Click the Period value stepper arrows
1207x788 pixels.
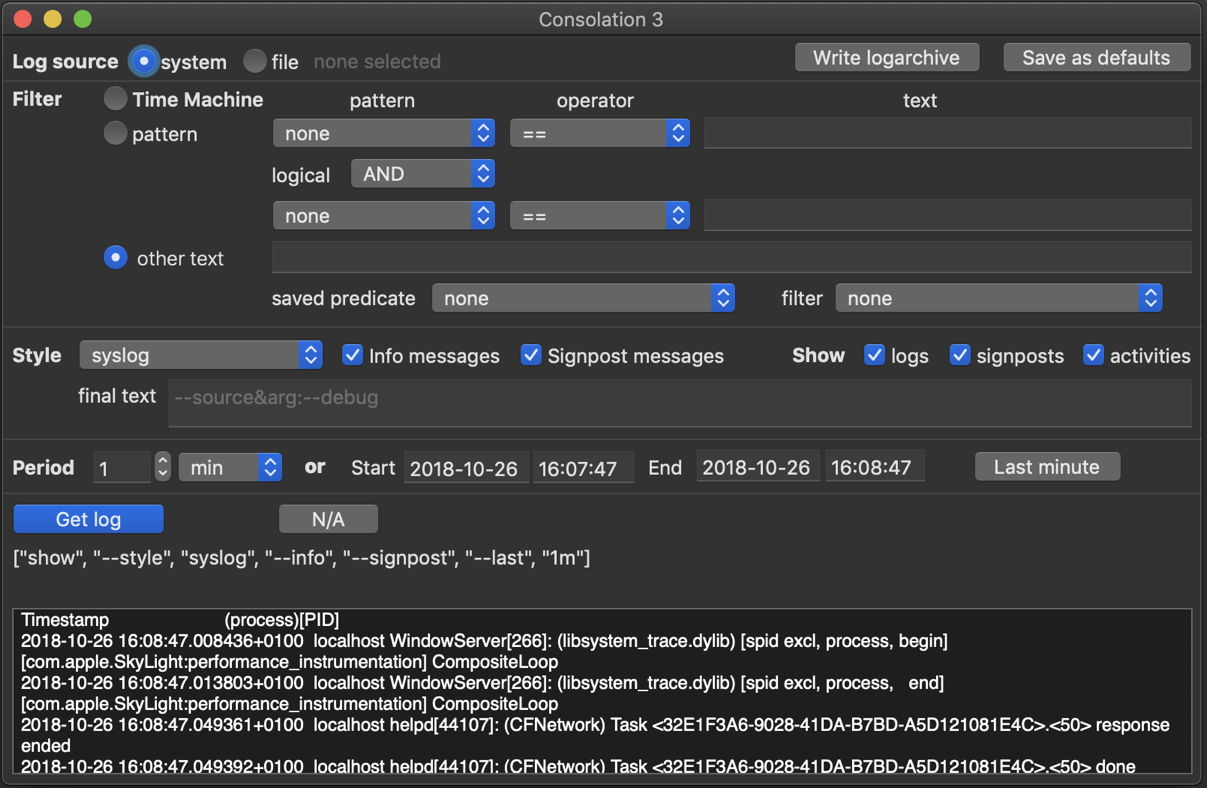[162, 467]
